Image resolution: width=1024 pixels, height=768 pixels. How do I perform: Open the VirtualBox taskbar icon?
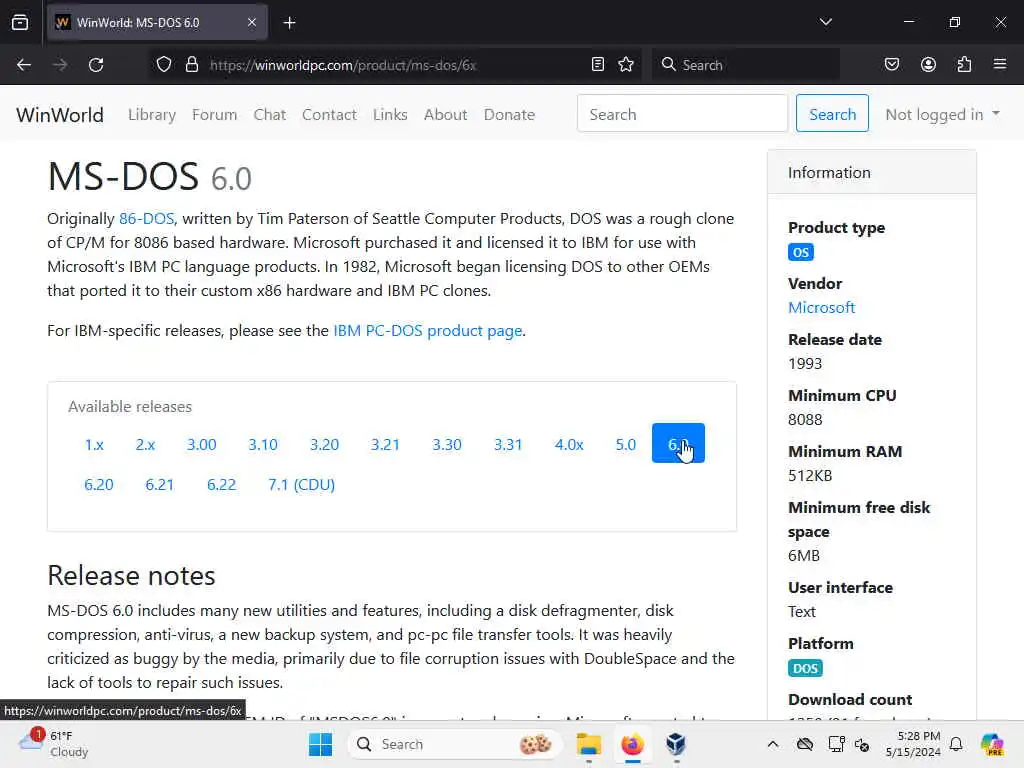pyautogui.click(x=676, y=744)
